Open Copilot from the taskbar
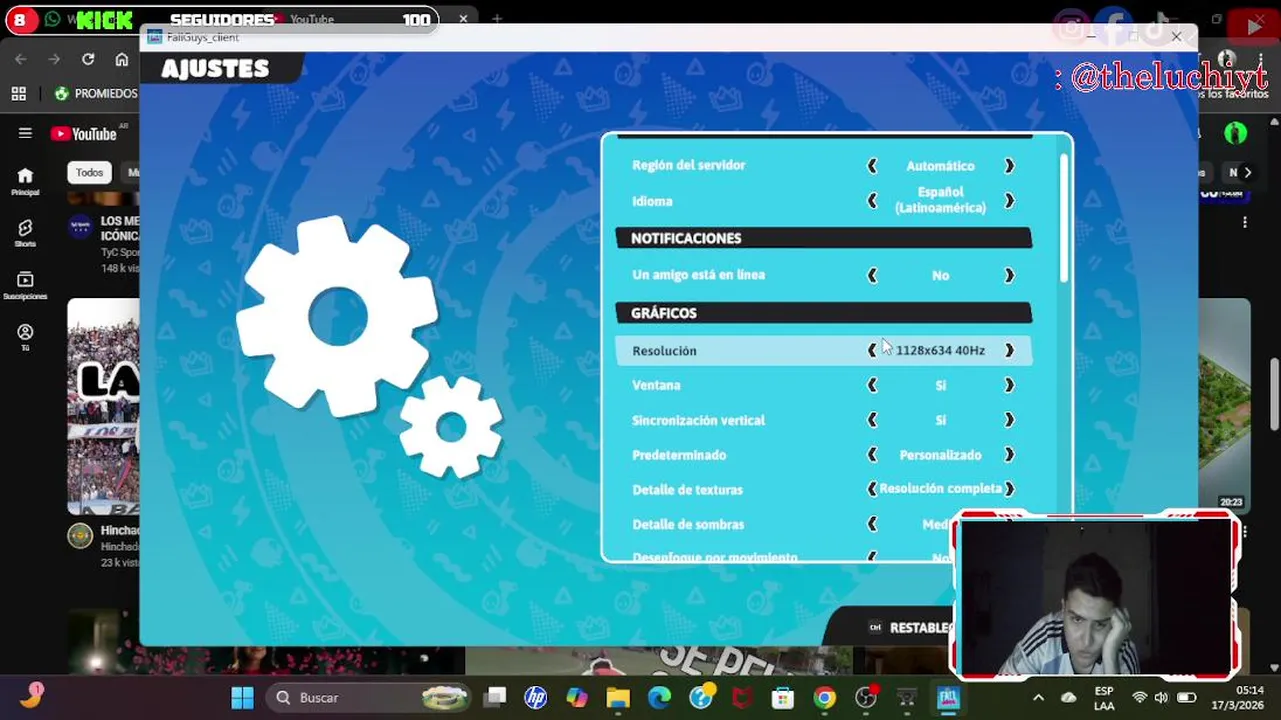The width and height of the screenshot is (1281, 720). (577, 698)
